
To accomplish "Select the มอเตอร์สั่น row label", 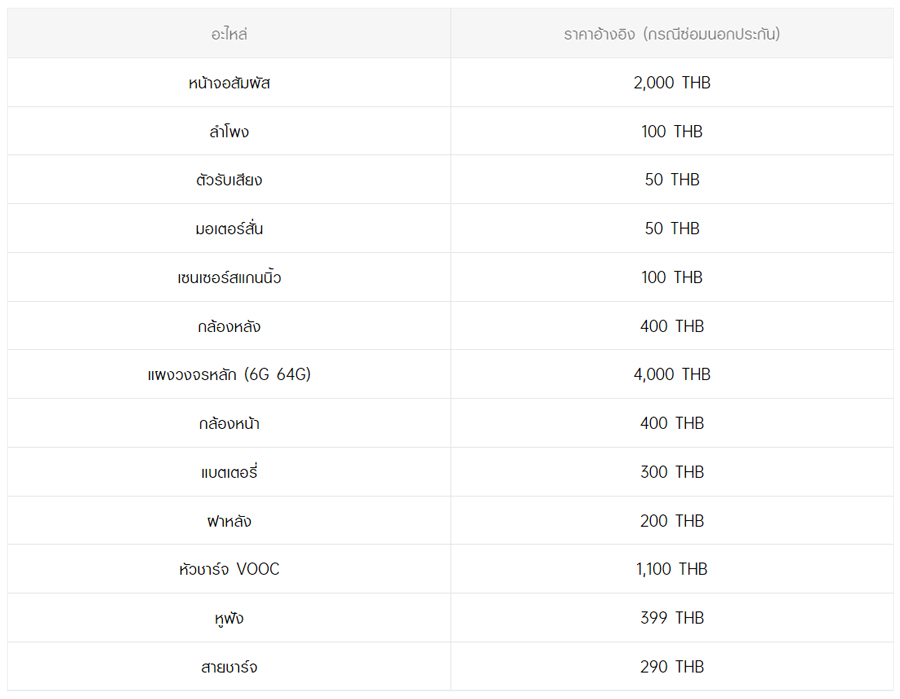I will point(229,228).
